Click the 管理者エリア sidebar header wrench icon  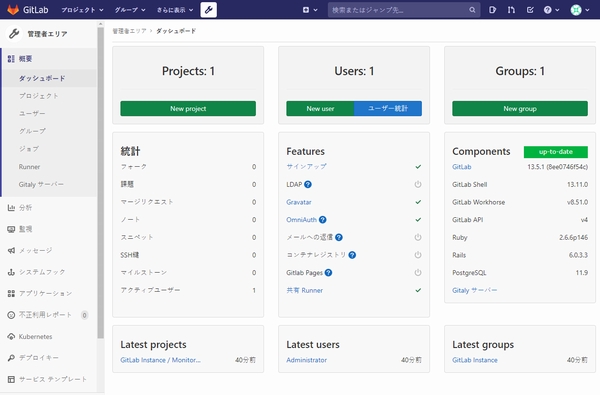(14, 34)
